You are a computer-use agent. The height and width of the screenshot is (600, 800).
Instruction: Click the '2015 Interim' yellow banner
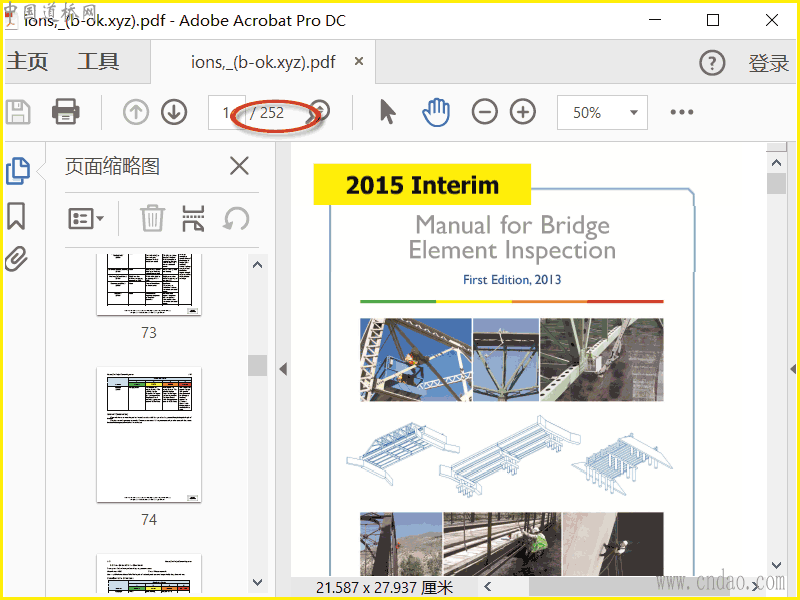422,185
